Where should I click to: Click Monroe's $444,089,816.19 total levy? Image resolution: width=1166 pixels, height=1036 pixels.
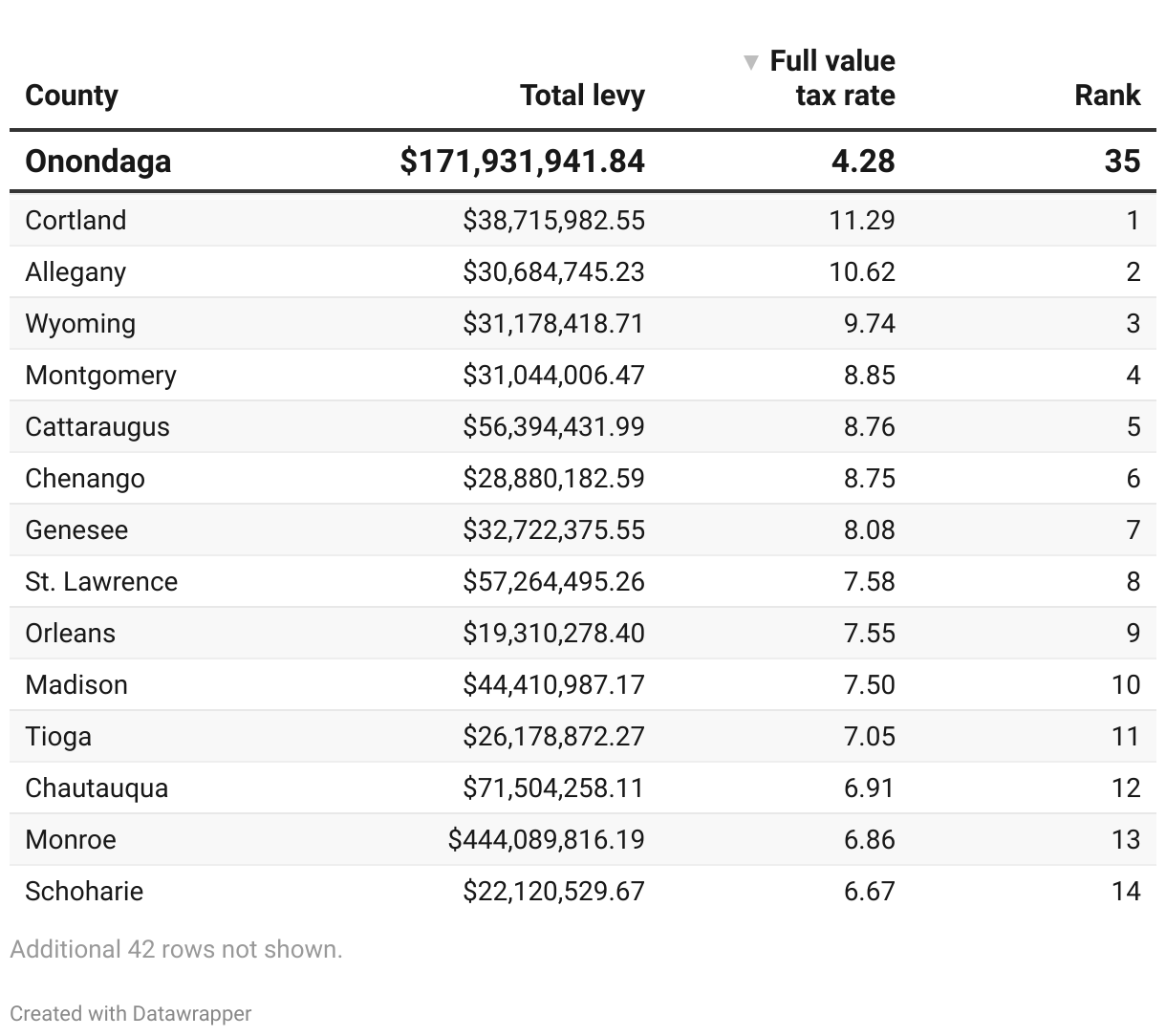point(546,839)
